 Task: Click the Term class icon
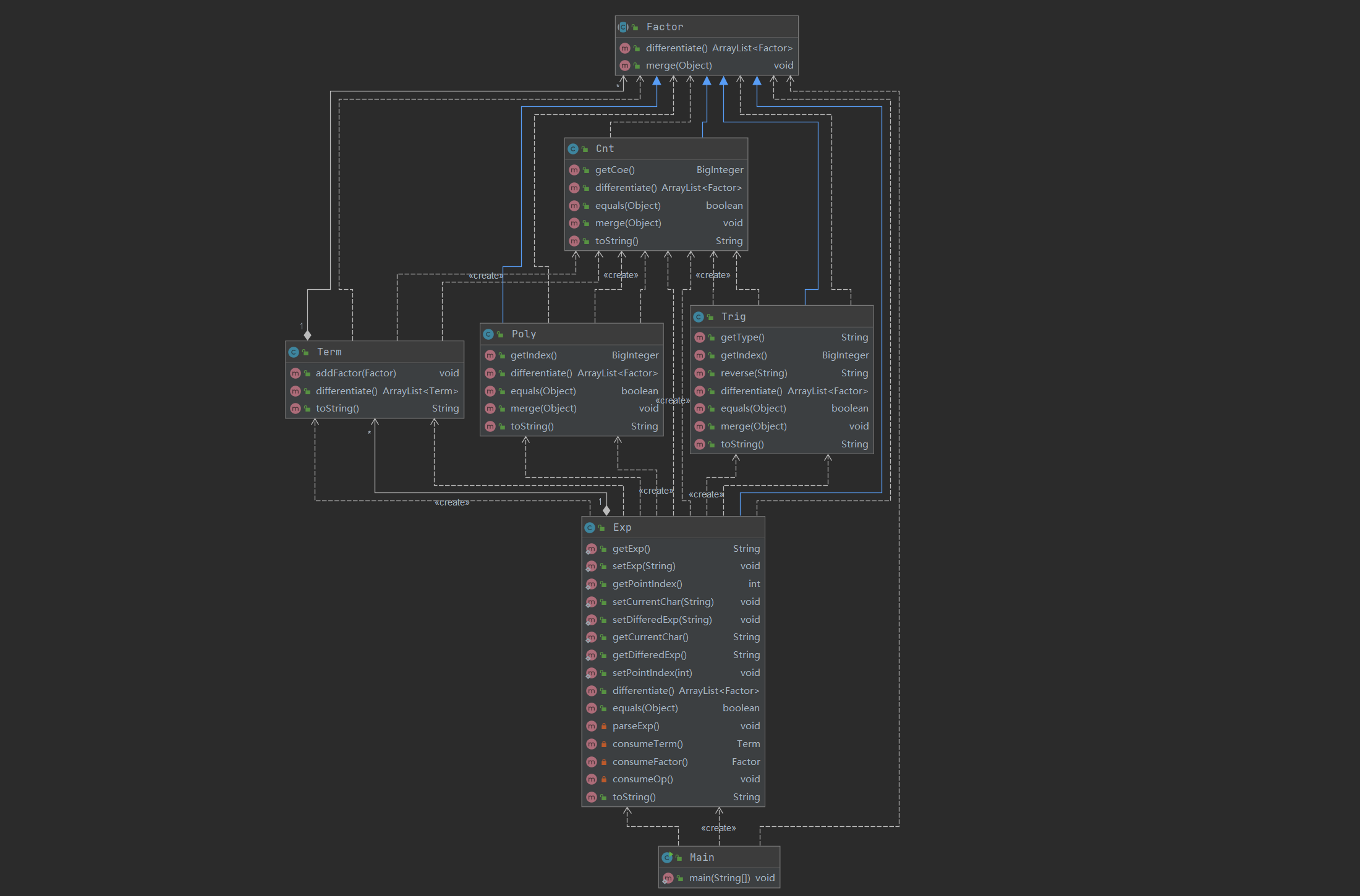tap(294, 352)
